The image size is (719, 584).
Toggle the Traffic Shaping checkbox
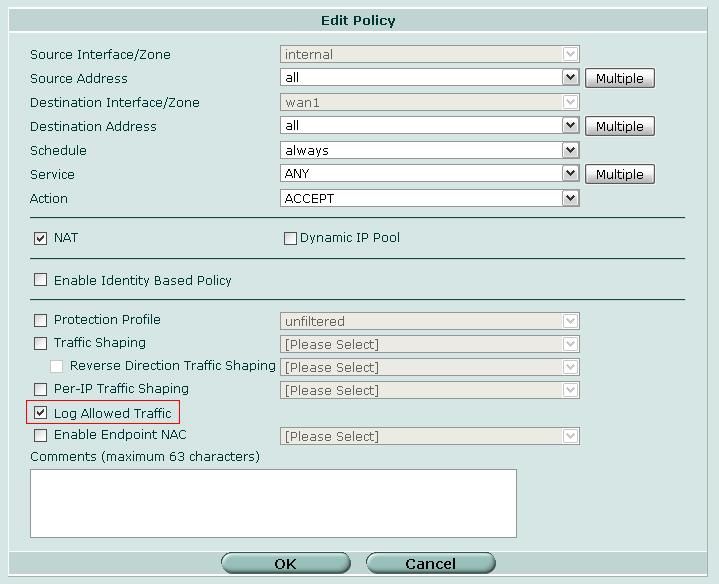tap(40, 343)
